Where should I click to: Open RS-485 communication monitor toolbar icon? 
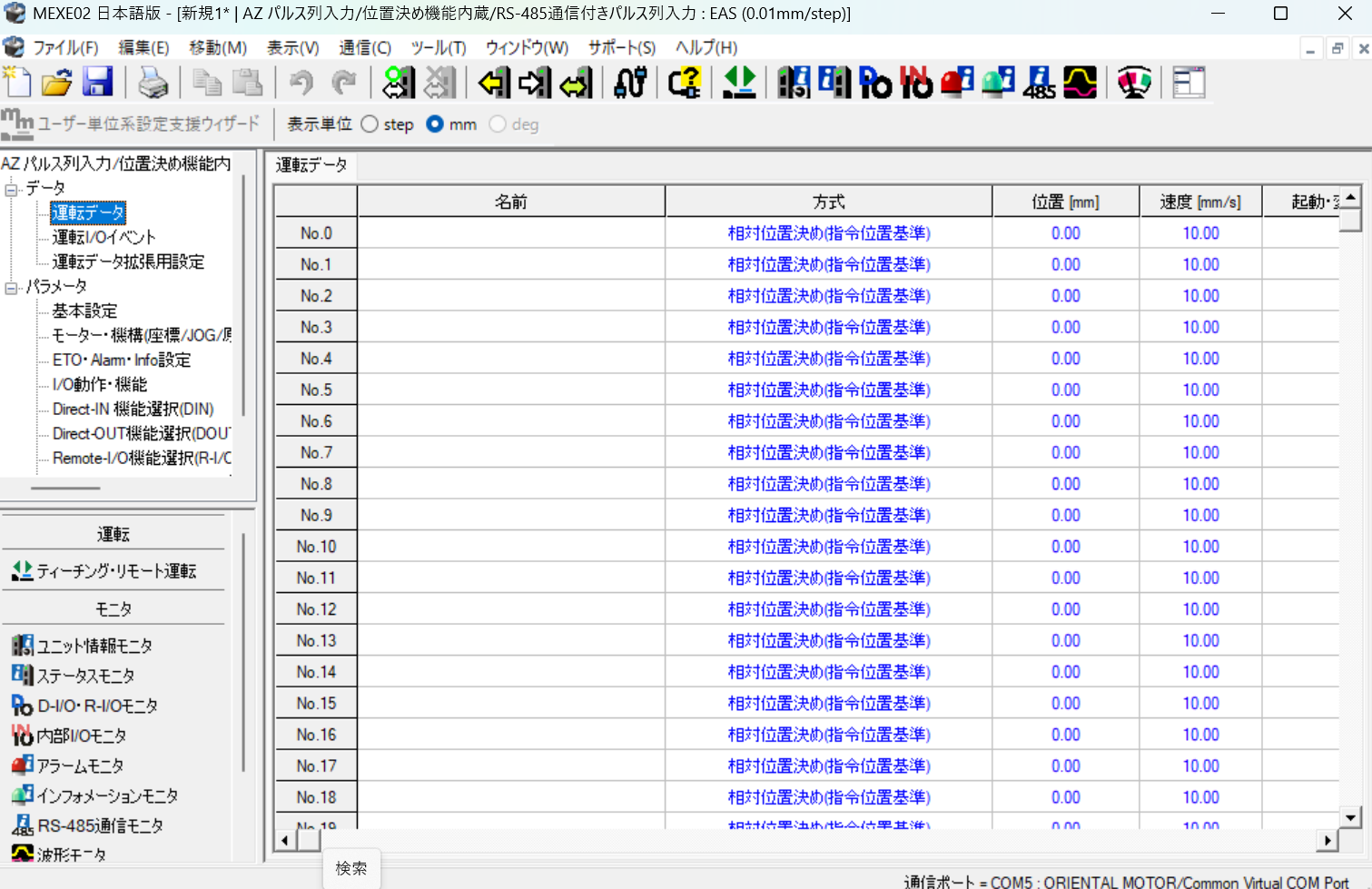[1039, 83]
